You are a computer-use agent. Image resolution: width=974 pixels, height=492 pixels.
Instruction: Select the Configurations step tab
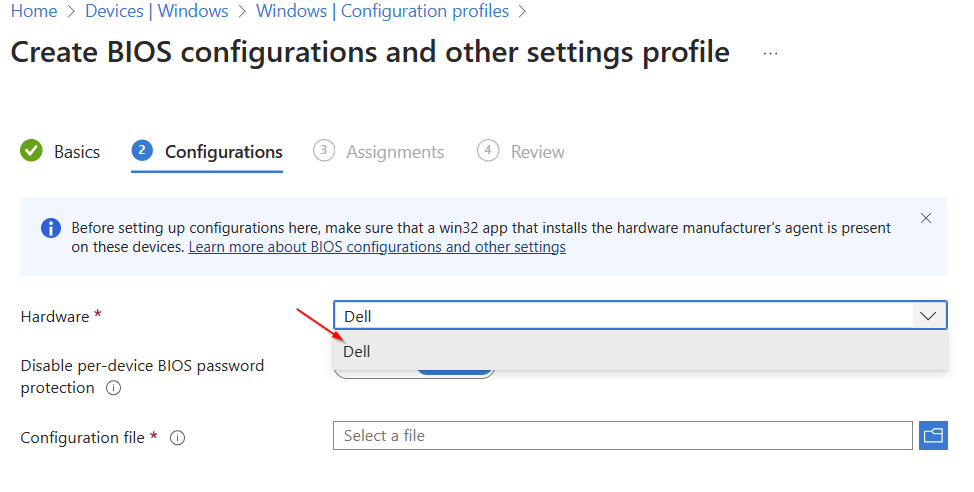(x=223, y=152)
